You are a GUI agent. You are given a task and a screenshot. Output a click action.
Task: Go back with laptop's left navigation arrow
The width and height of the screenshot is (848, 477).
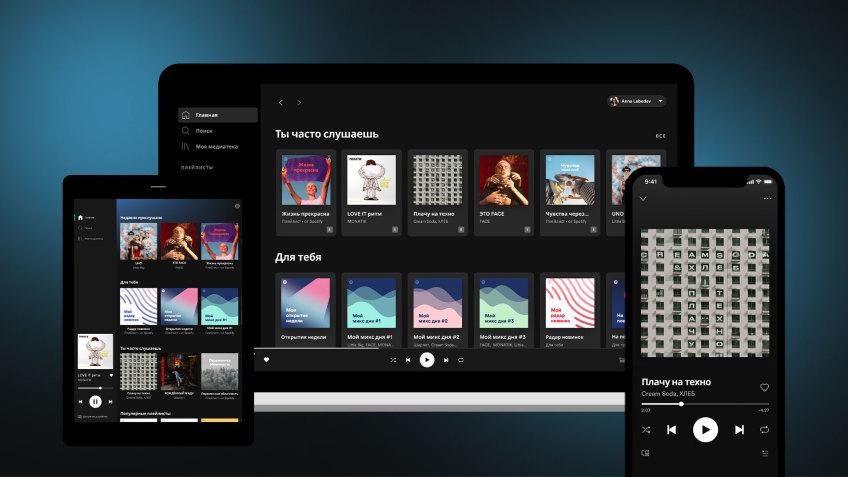[281, 102]
